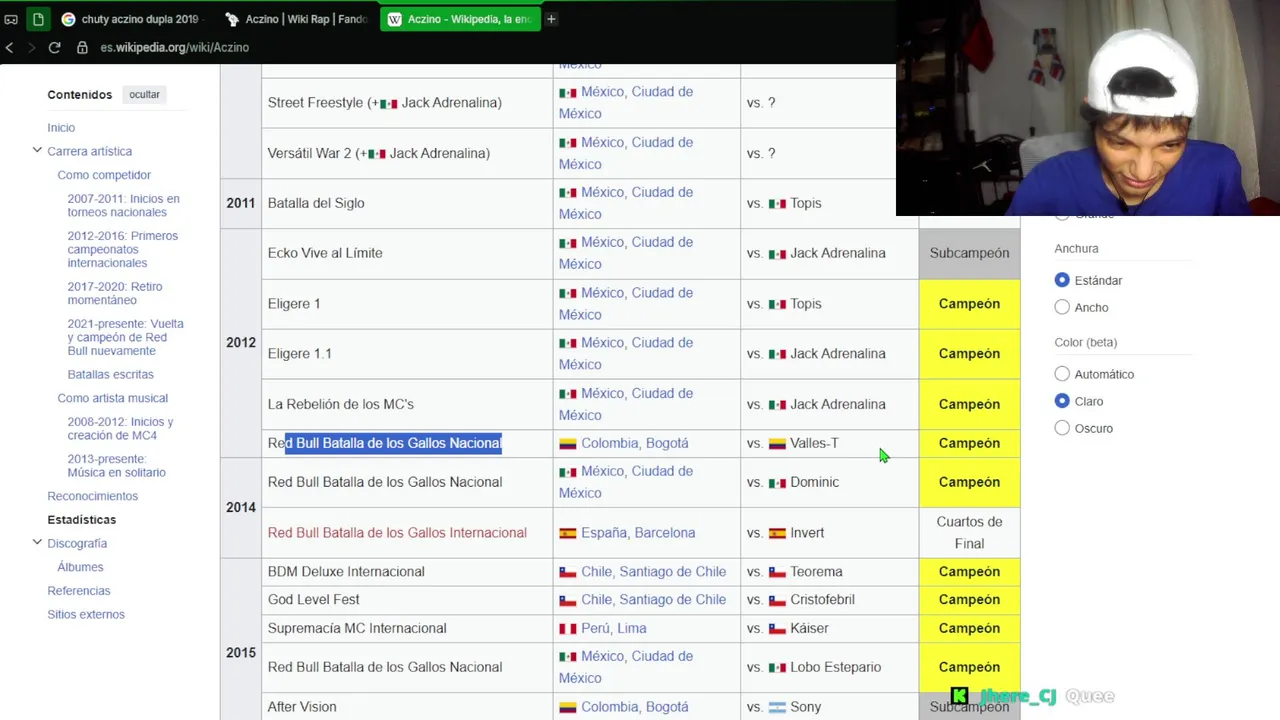Click Cuartos de Final result cell
Viewport: 1280px width, 720px height.
pos(969,533)
